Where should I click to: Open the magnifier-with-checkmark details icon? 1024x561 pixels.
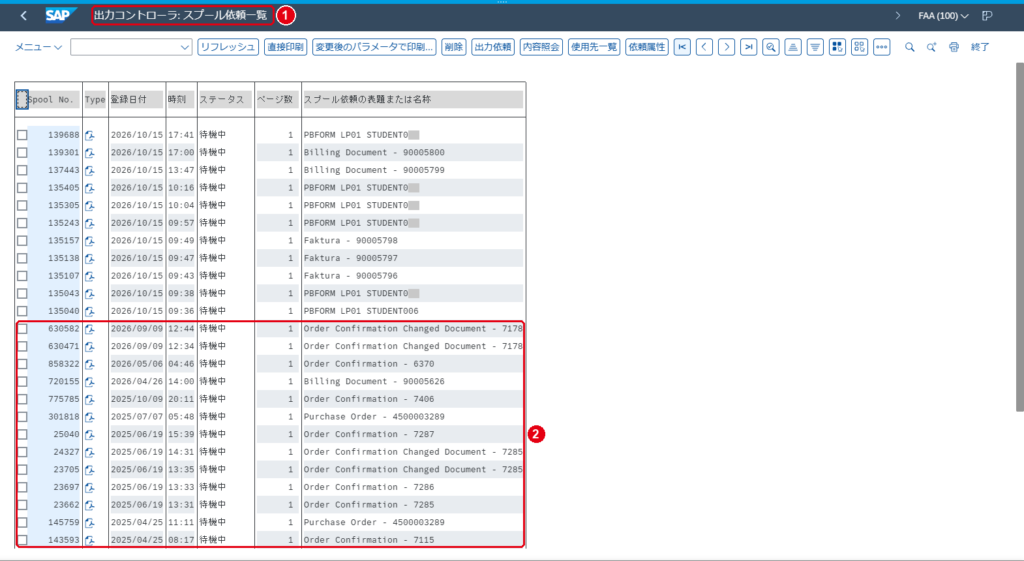771,47
